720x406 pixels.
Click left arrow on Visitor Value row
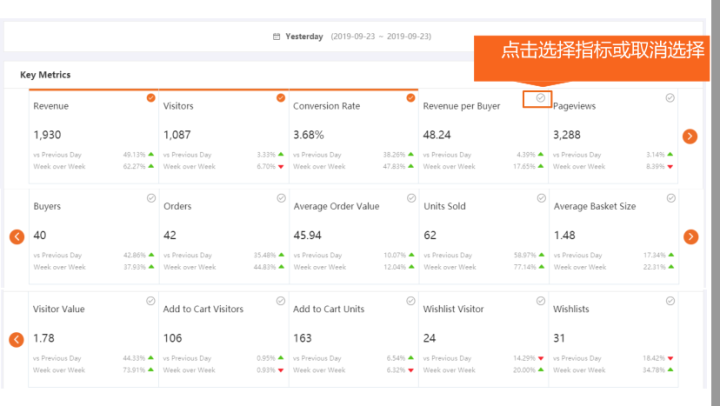click(16, 340)
